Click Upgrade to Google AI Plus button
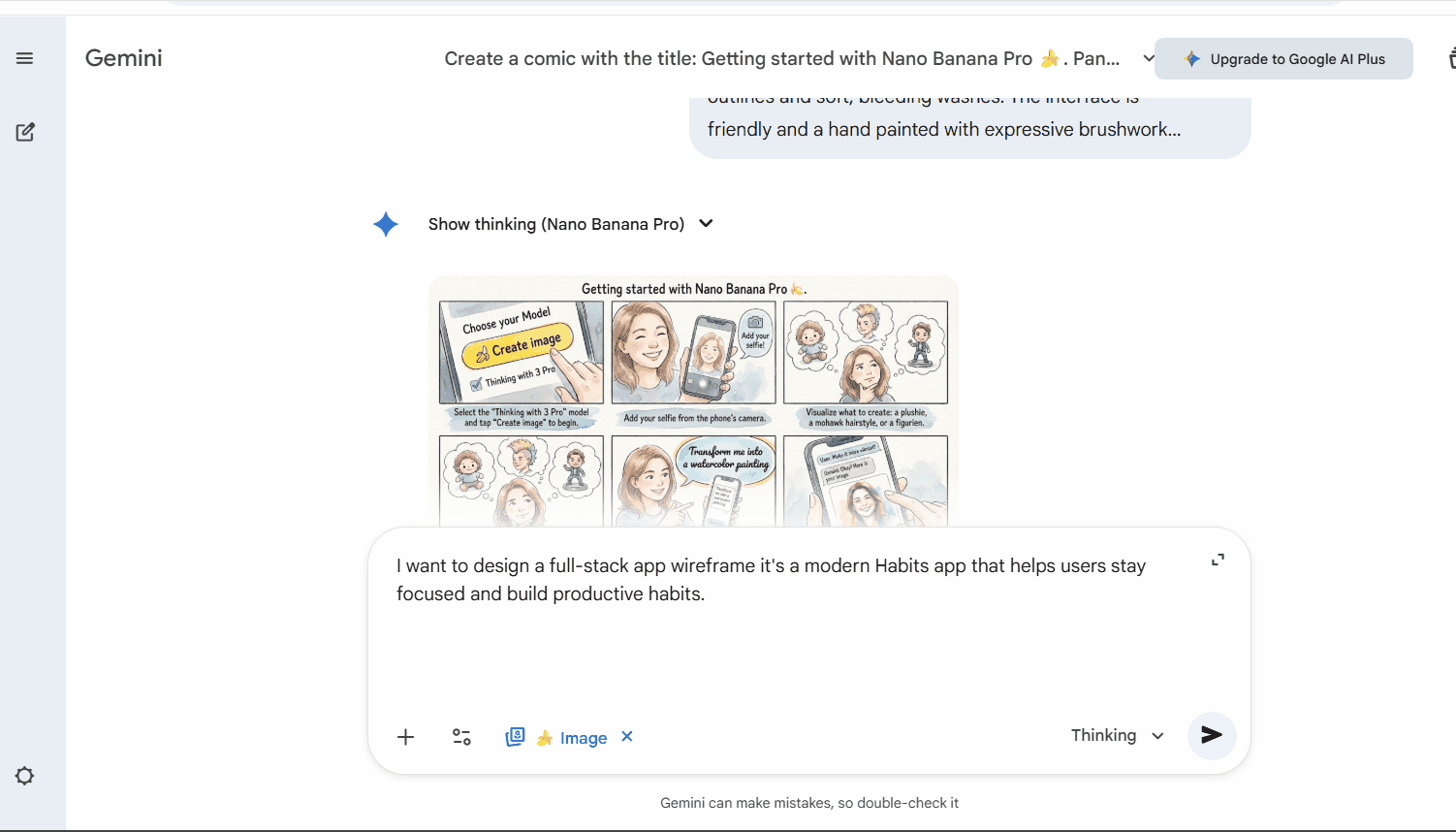This screenshot has height=832, width=1456. click(x=1283, y=59)
